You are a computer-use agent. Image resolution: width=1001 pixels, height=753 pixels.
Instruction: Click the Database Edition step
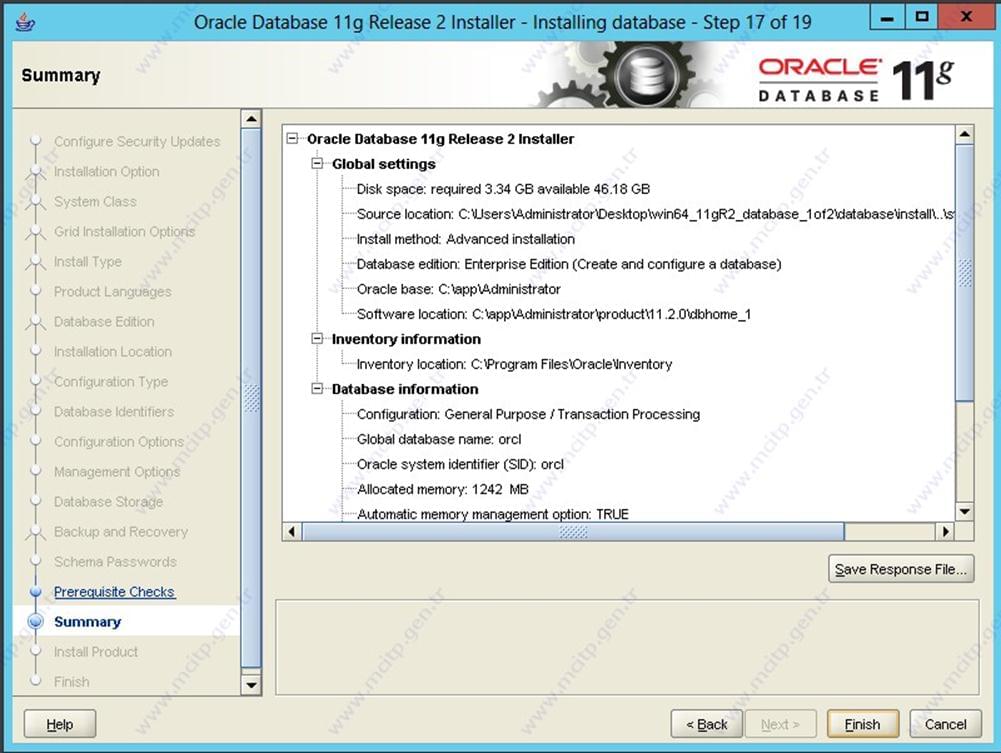click(104, 321)
